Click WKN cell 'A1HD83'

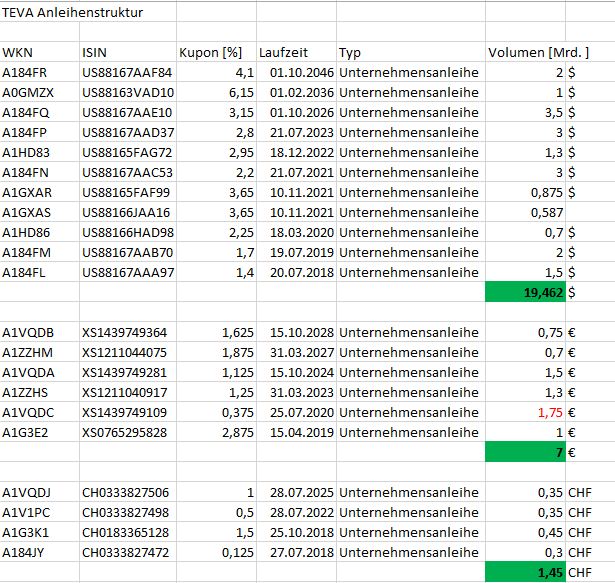click(40, 152)
